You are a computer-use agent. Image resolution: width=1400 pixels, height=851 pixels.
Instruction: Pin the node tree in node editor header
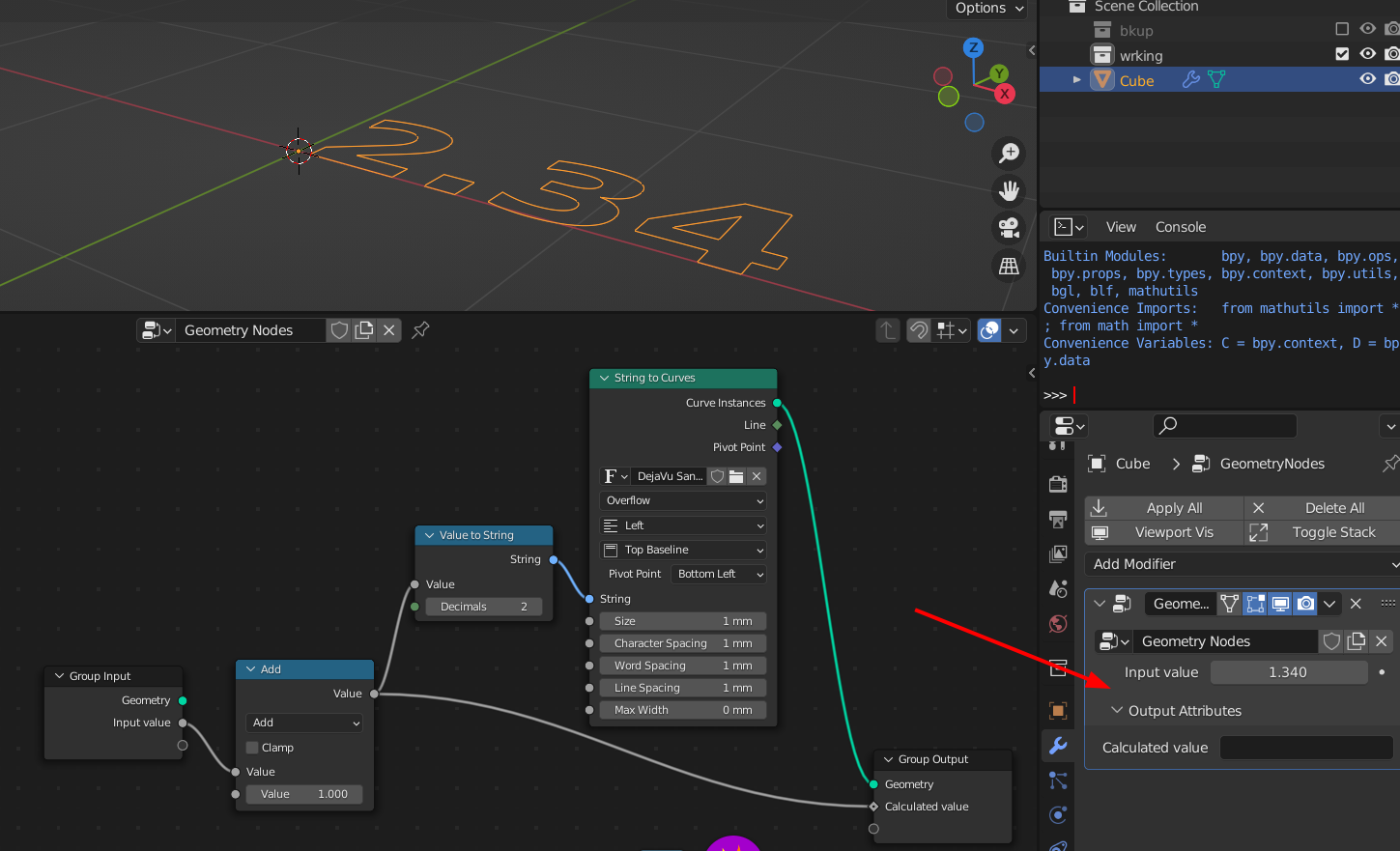pos(420,330)
